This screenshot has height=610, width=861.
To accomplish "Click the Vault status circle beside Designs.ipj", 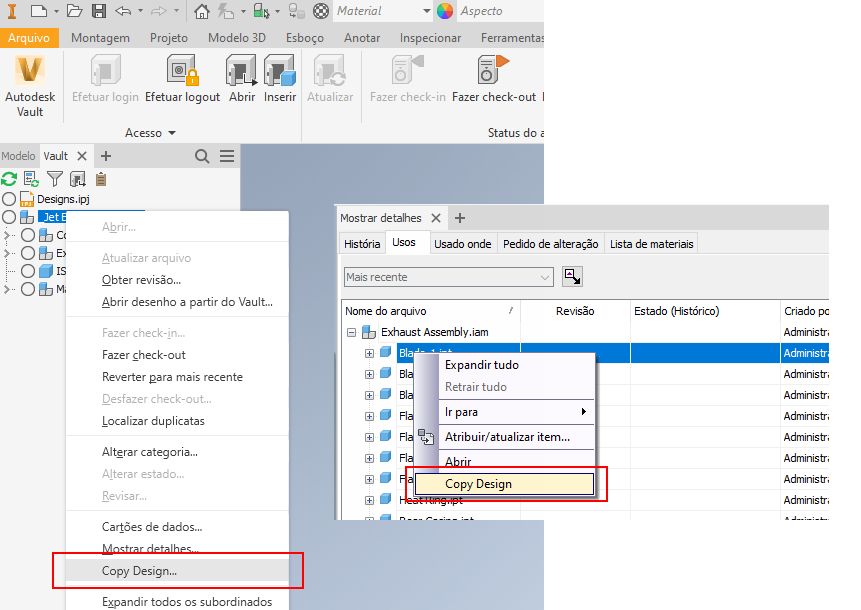I will [9, 199].
